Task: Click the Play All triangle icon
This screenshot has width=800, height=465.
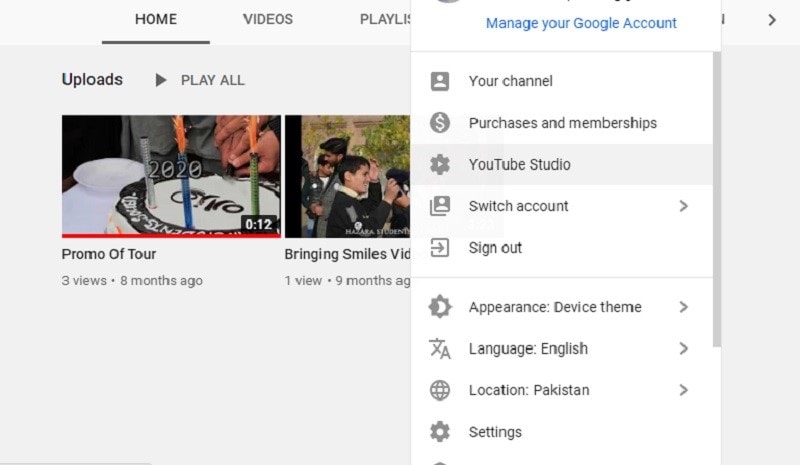Action: (161, 80)
